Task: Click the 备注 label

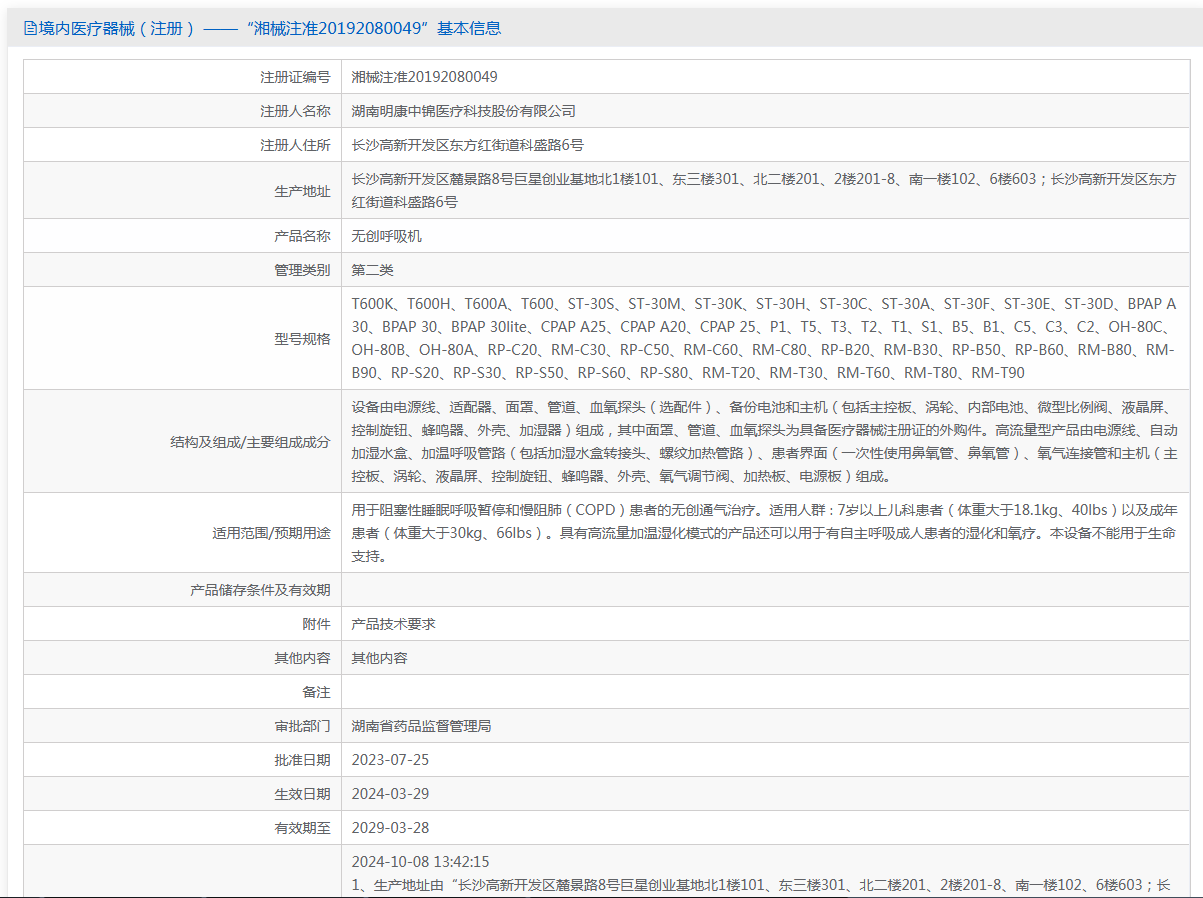Action: [316, 692]
